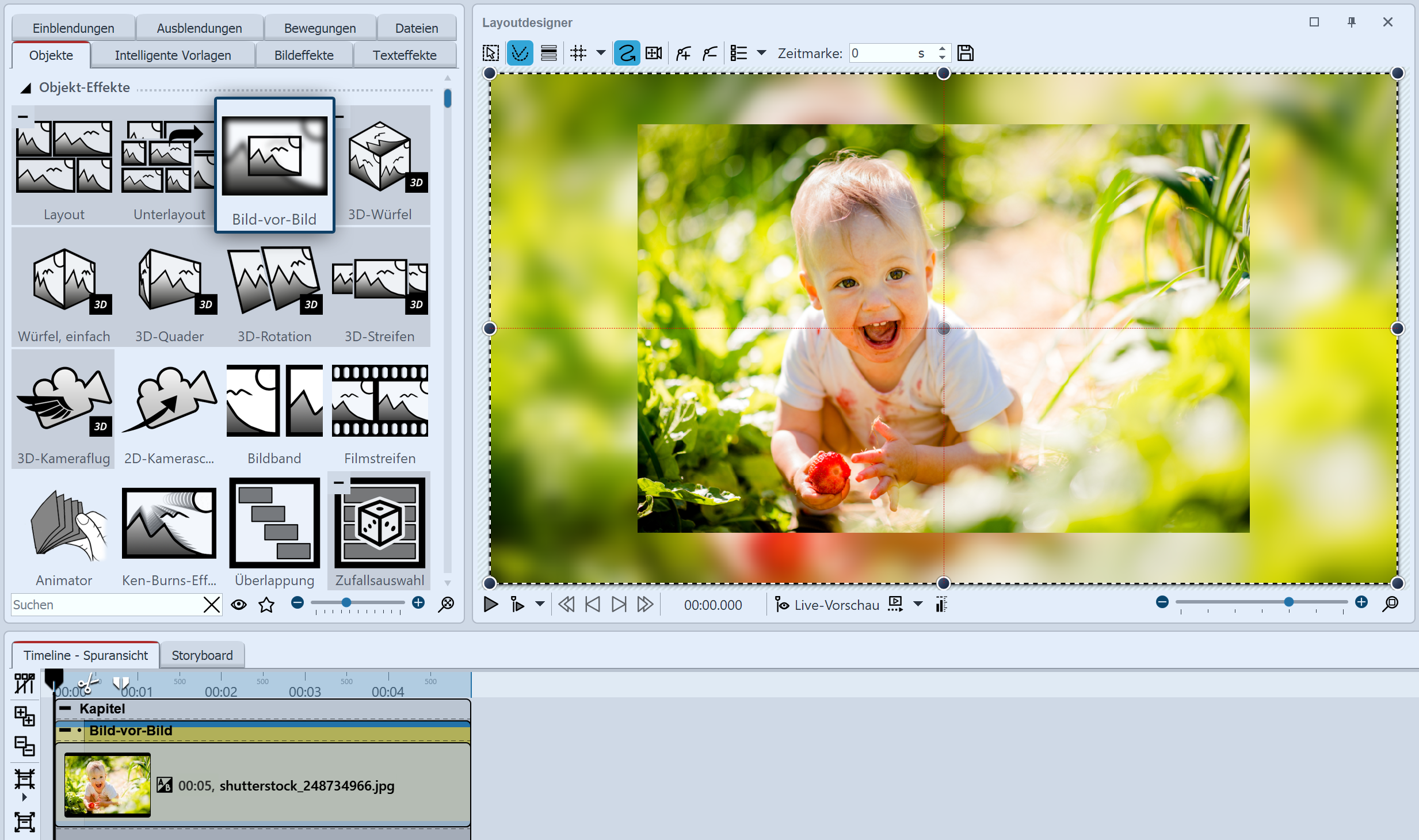The width and height of the screenshot is (1419, 840).
Task: Click the Layoutdesigner zoom slider handle
Action: (1288, 602)
